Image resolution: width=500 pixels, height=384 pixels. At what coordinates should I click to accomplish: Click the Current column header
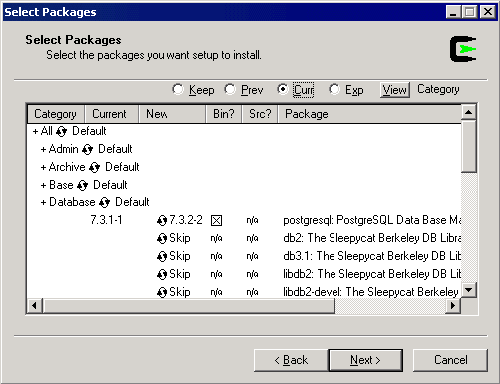tap(111, 114)
